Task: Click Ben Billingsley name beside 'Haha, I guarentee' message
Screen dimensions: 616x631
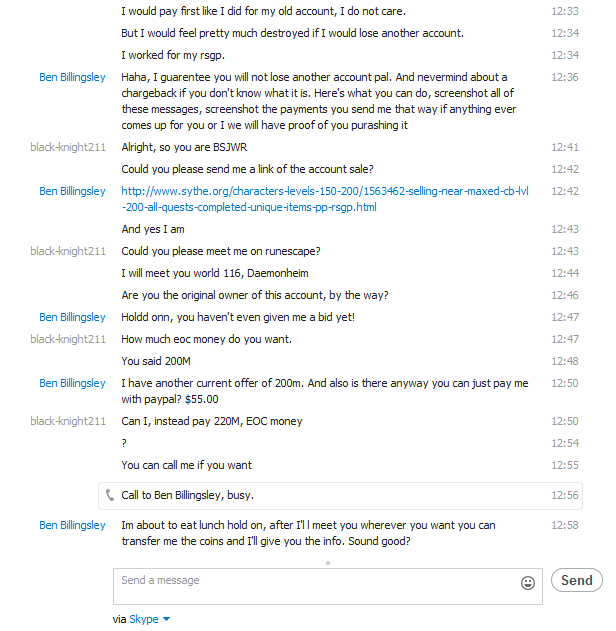Action: (72, 77)
